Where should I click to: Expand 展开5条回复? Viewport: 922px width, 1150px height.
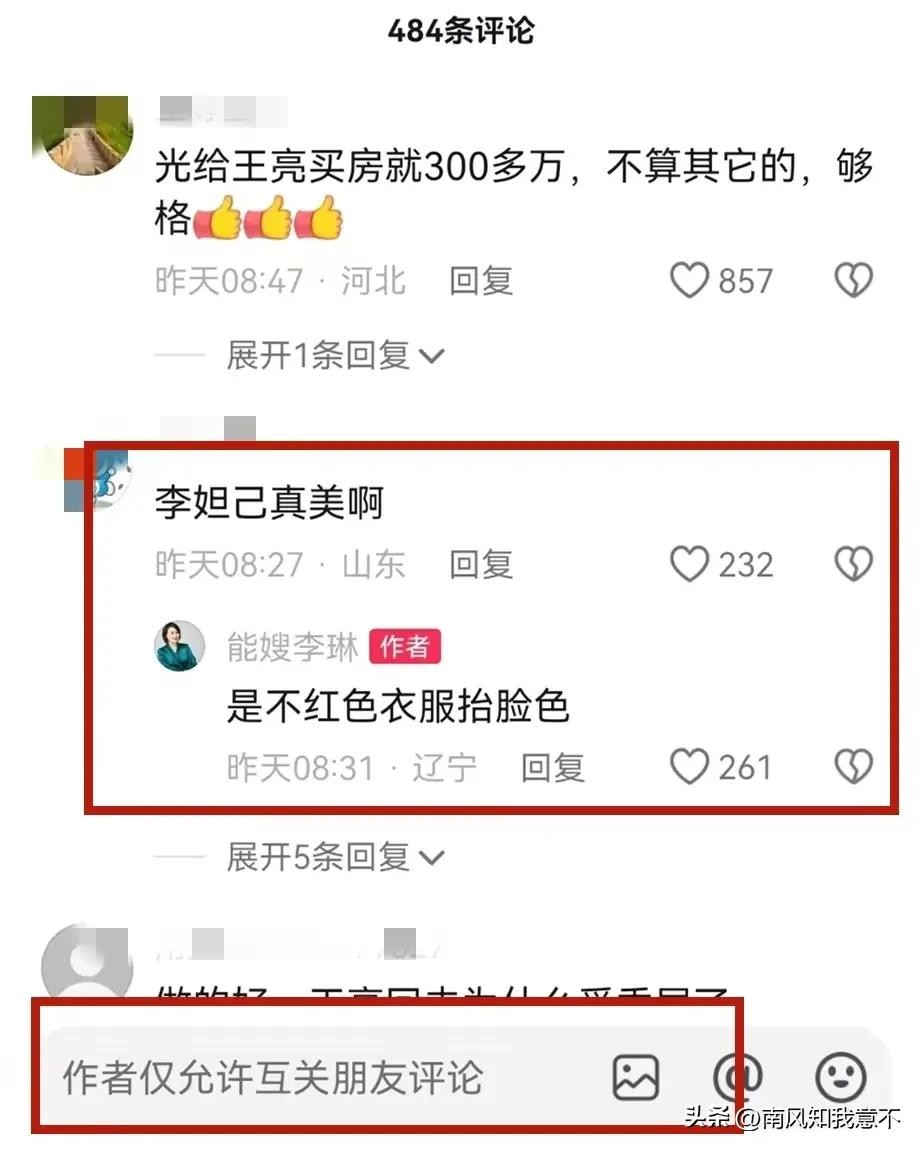tap(335, 857)
